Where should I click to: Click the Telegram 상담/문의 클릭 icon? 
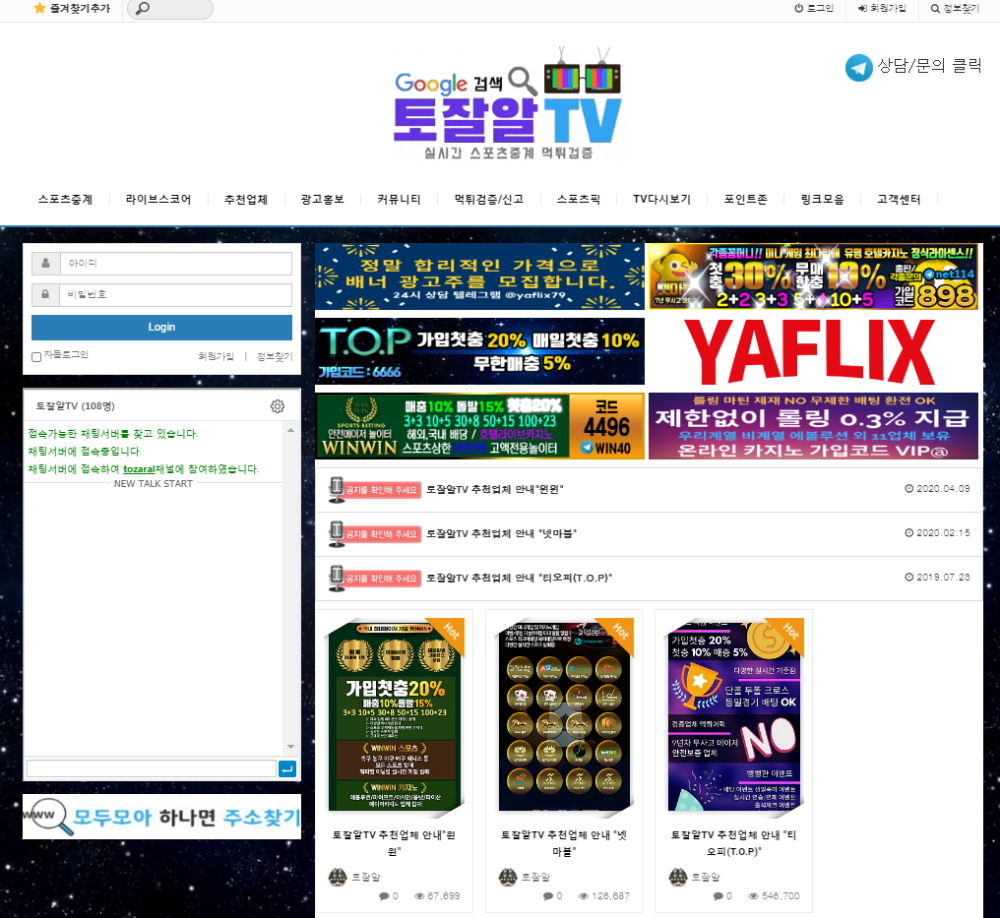point(858,68)
